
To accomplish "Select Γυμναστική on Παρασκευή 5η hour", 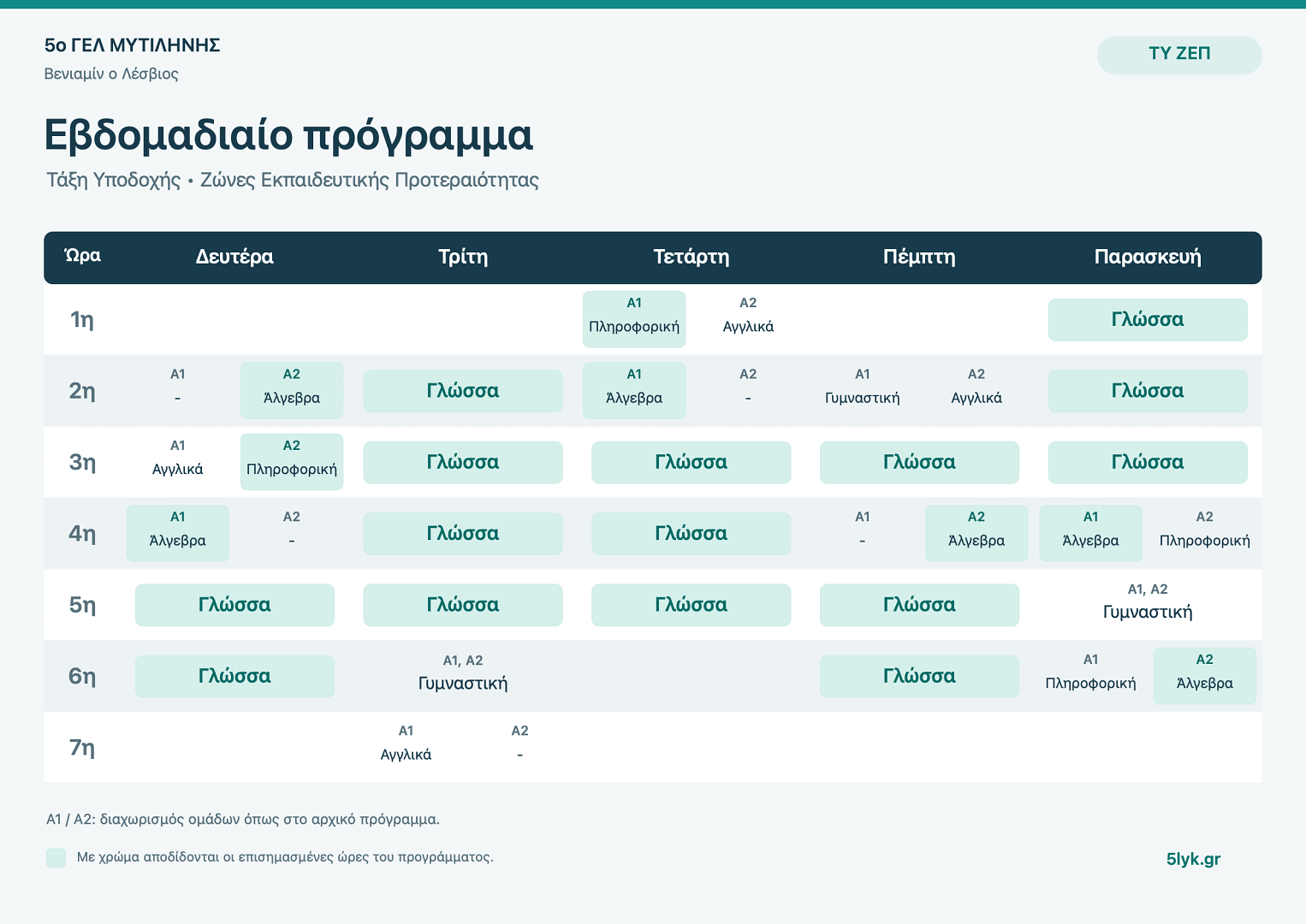I will (x=1148, y=601).
